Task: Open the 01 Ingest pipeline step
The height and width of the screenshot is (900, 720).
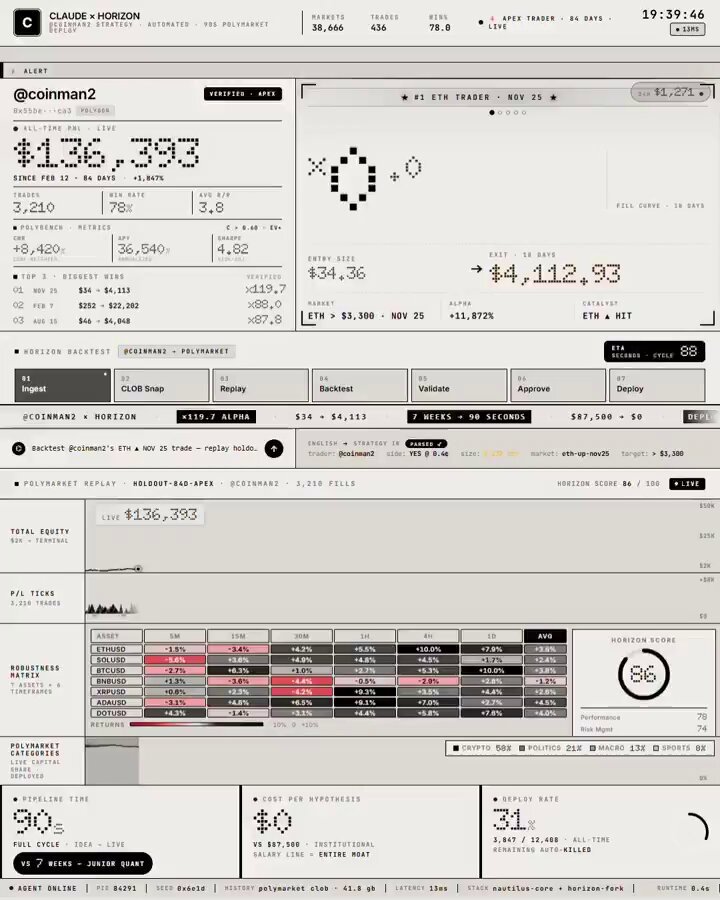Action: tap(63, 385)
